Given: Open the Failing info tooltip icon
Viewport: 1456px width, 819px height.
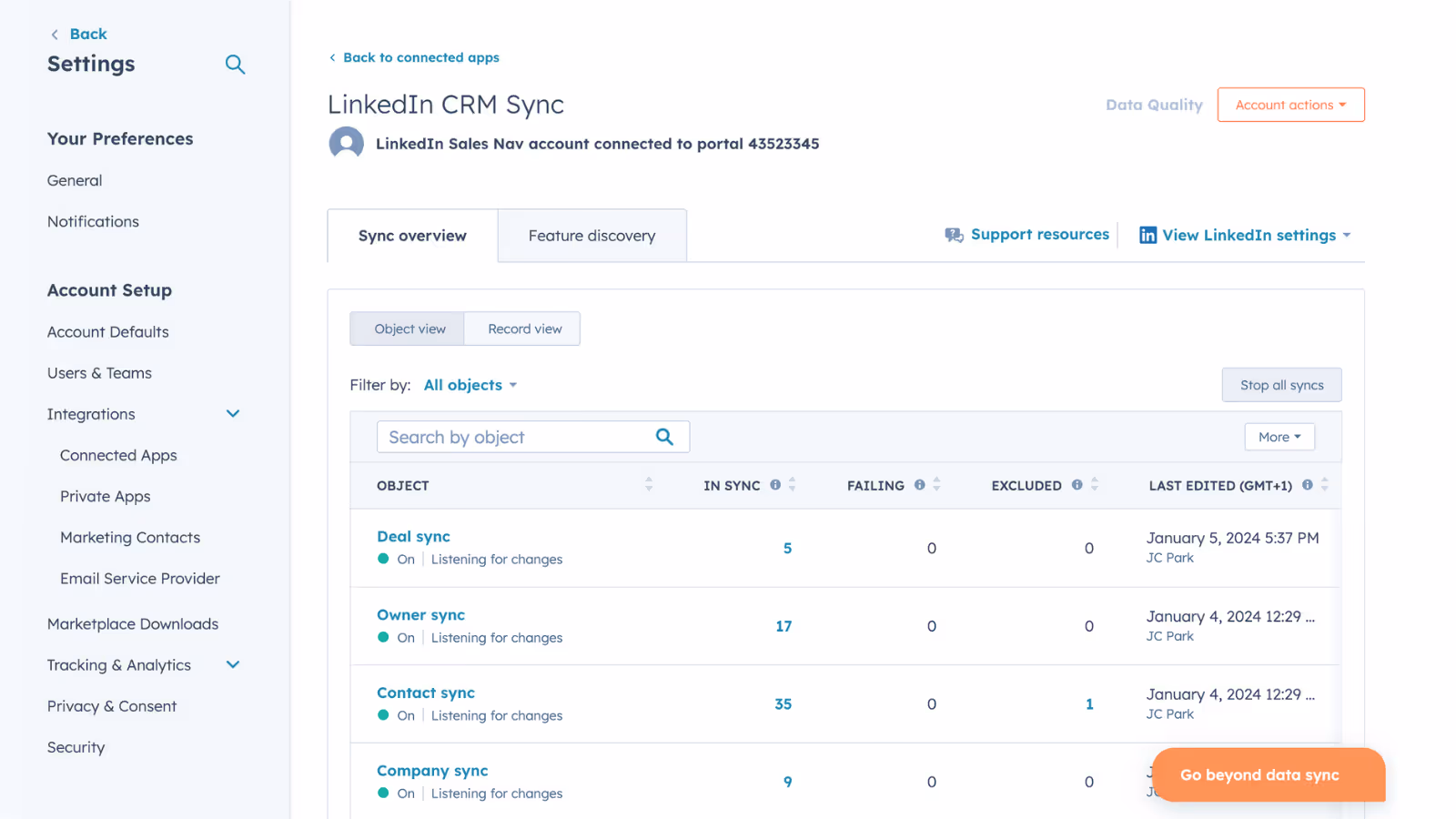Looking at the screenshot, I should [920, 485].
